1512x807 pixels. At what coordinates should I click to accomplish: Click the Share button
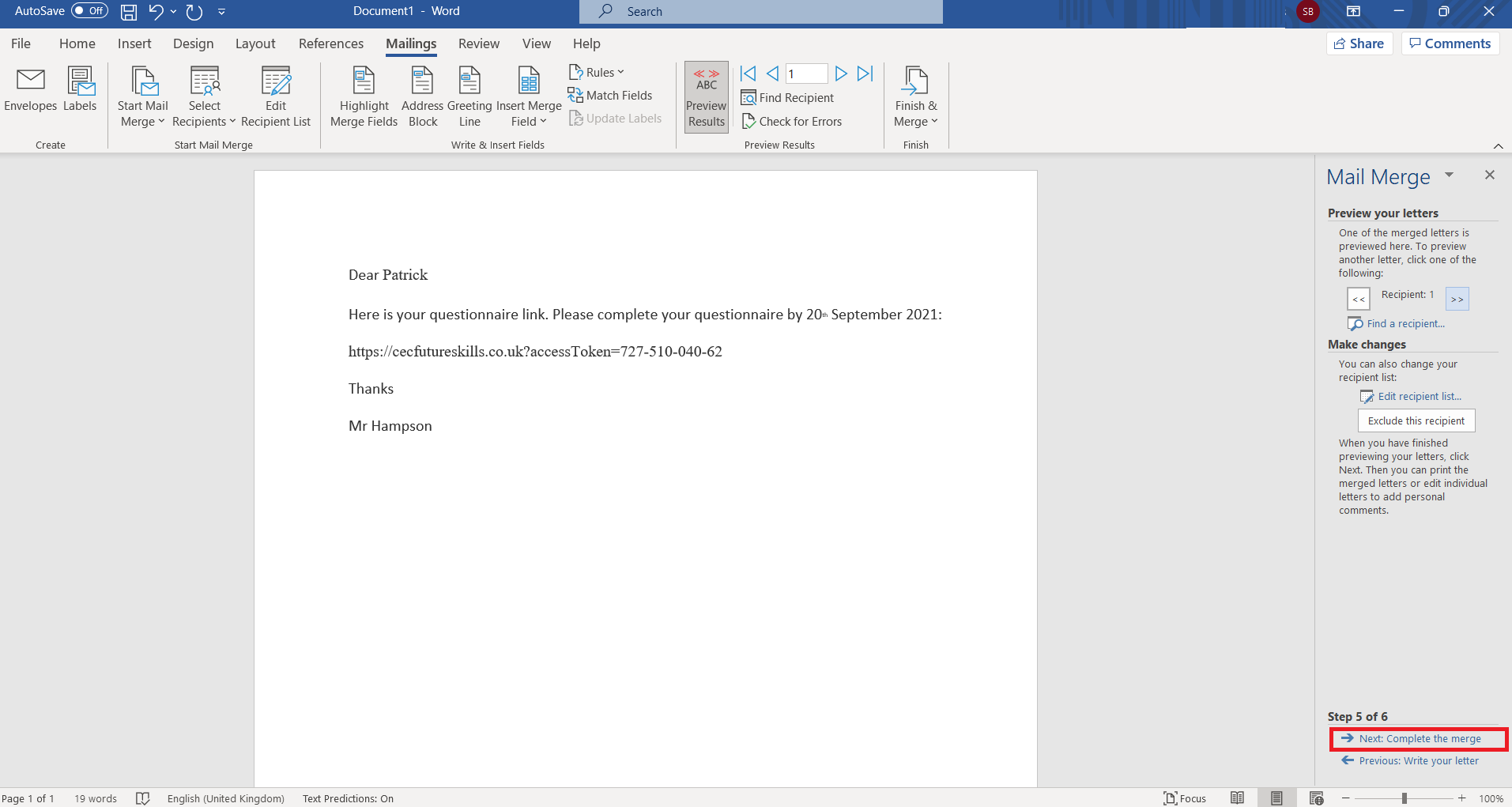coord(1359,43)
